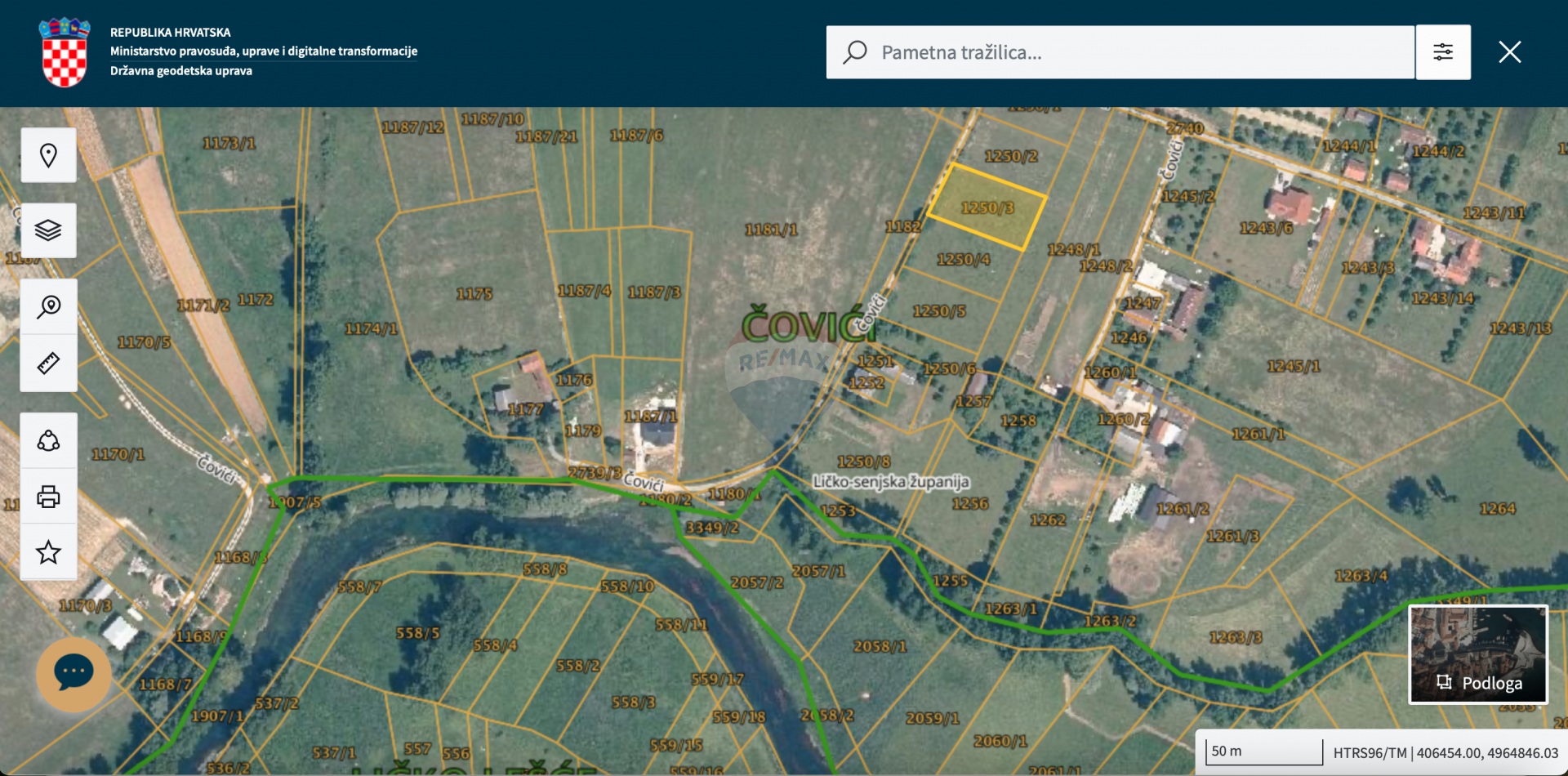
Task: Open favorites with the star icon
Action: pyautogui.click(x=49, y=552)
